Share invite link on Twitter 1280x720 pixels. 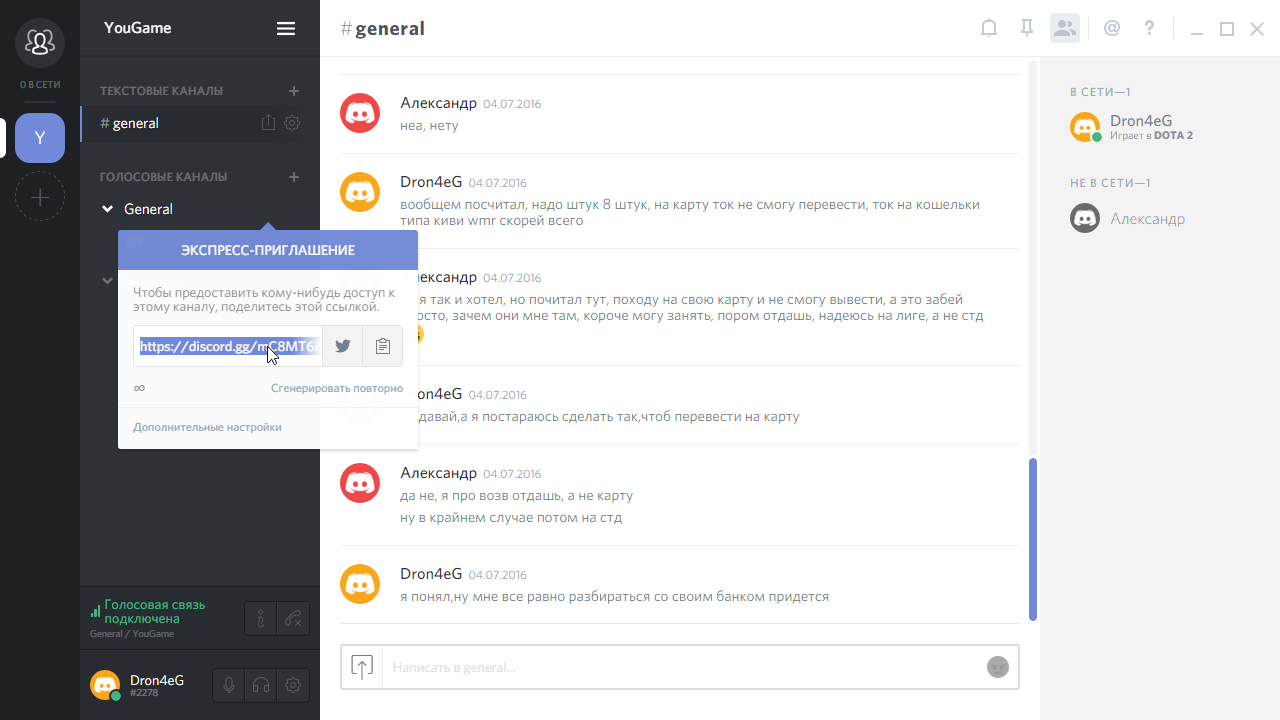343,346
